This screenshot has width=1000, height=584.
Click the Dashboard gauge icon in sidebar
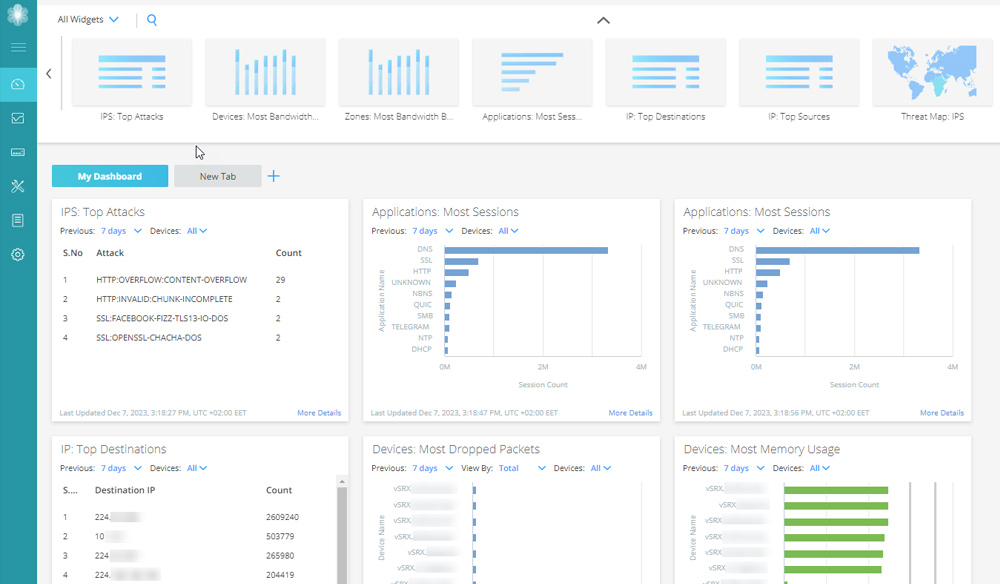tap(18, 84)
